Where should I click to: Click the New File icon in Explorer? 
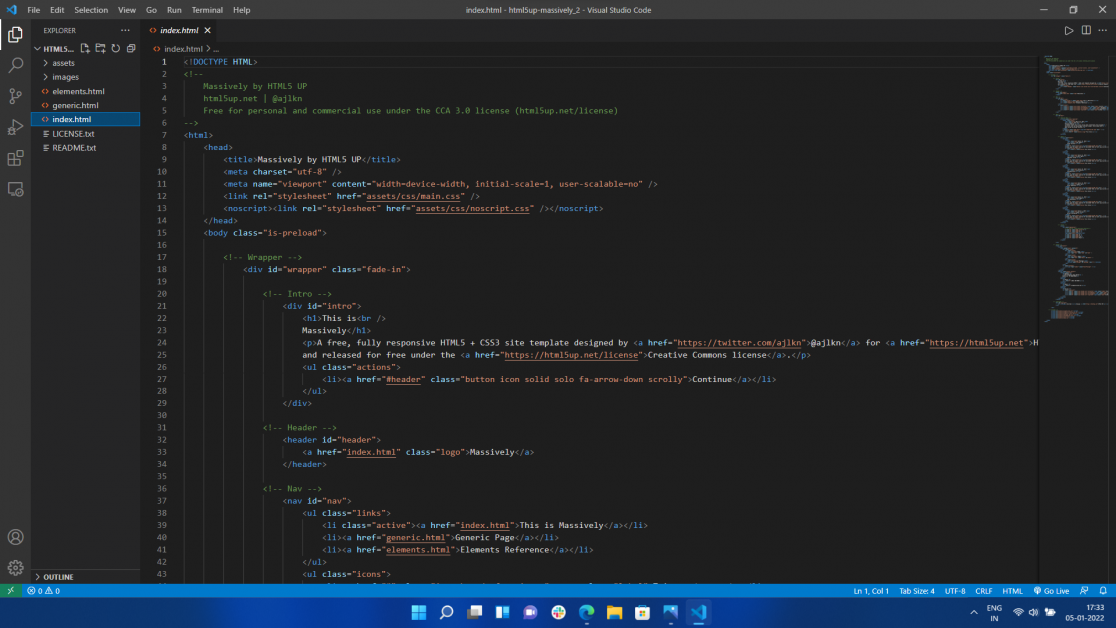tap(85, 48)
